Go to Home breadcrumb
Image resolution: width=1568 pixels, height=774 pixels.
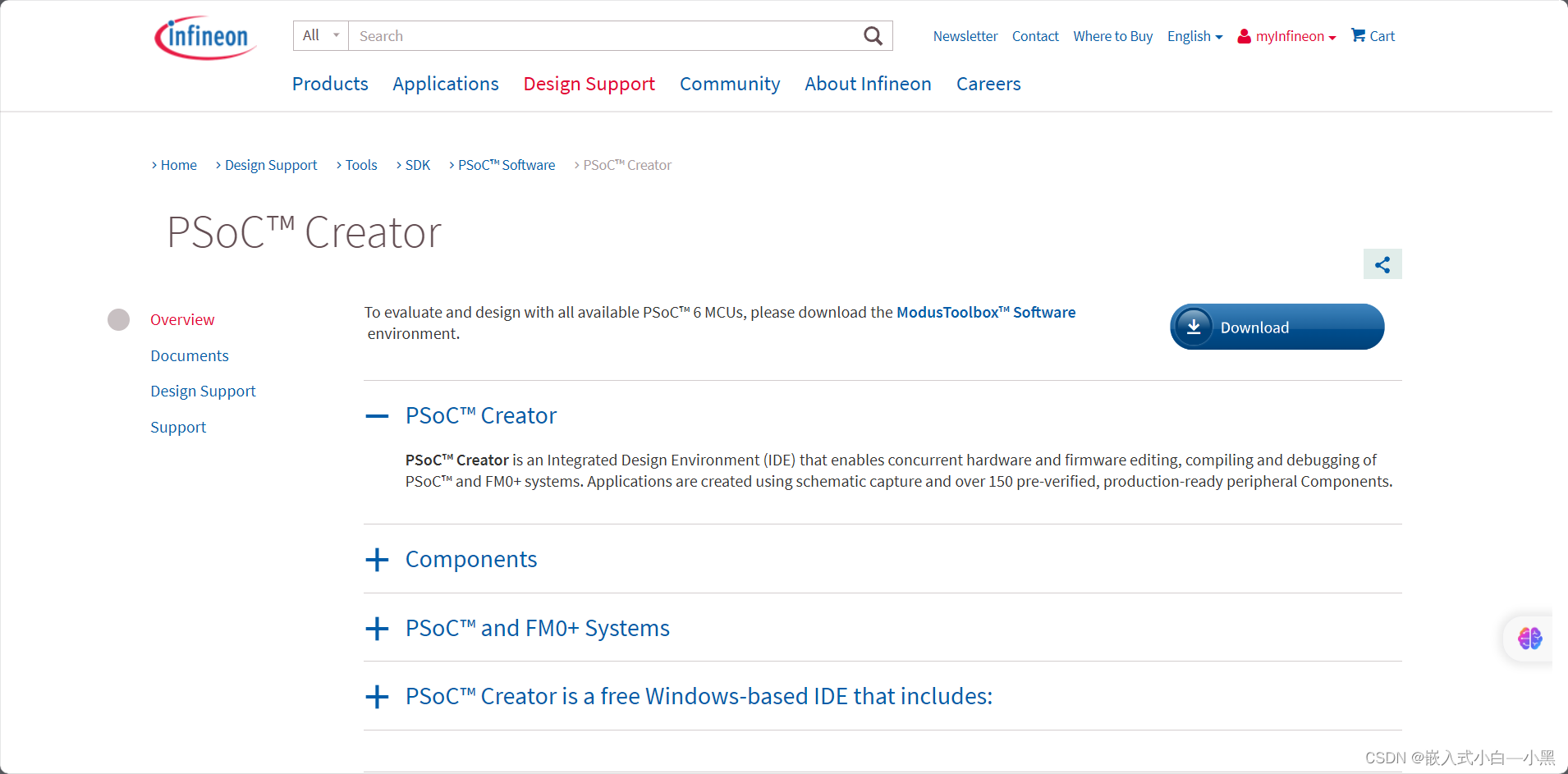(x=178, y=165)
